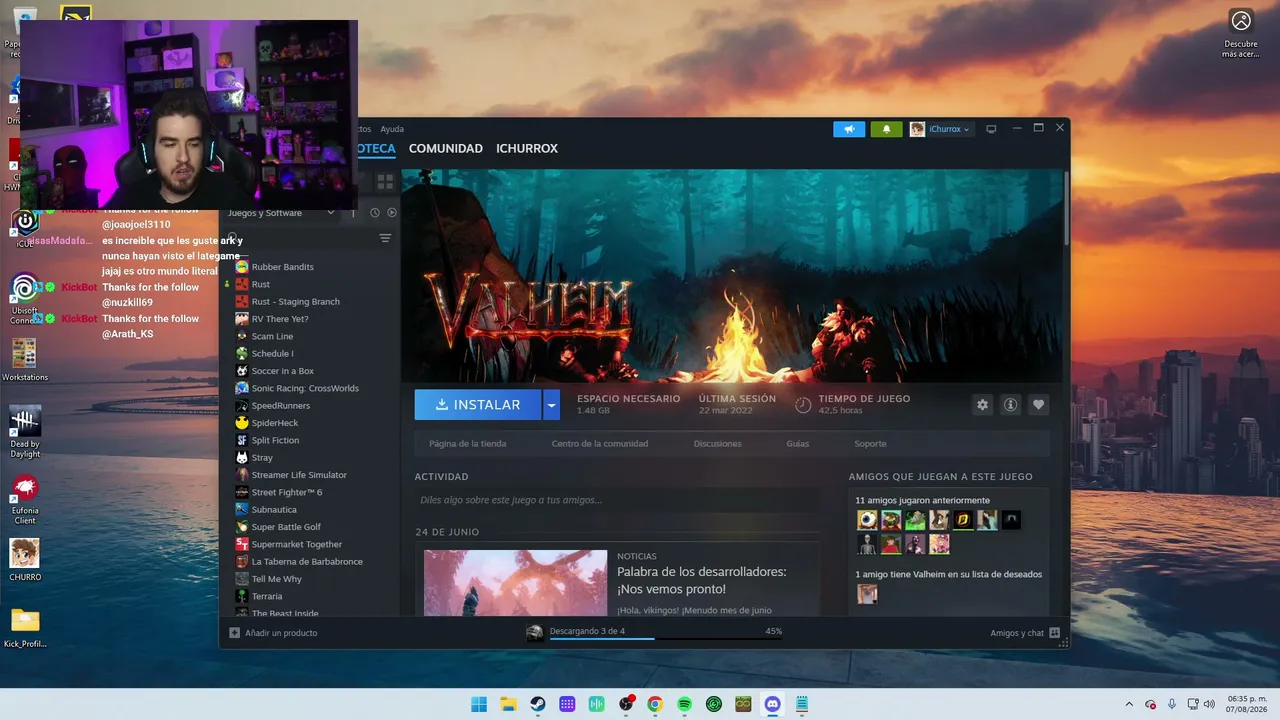Open the Valheim news thumbnail image

(x=515, y=582)
